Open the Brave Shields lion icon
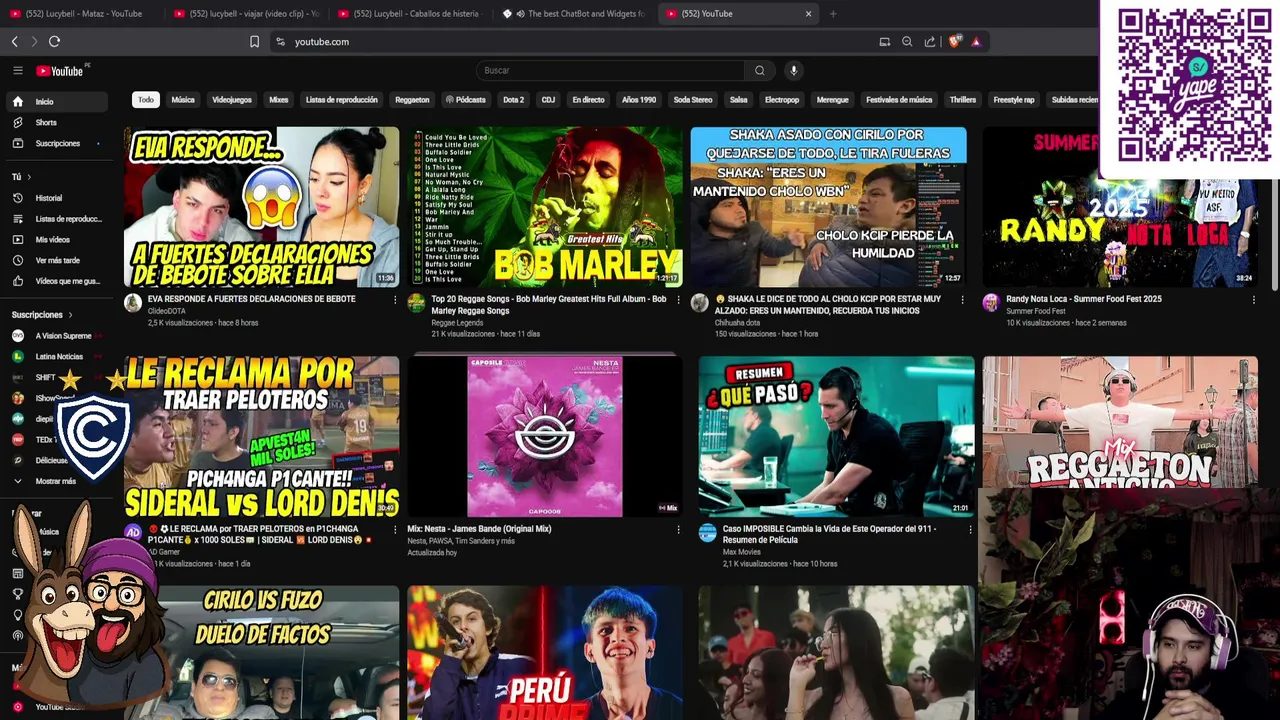The image size is (1280, 720). 954,41
